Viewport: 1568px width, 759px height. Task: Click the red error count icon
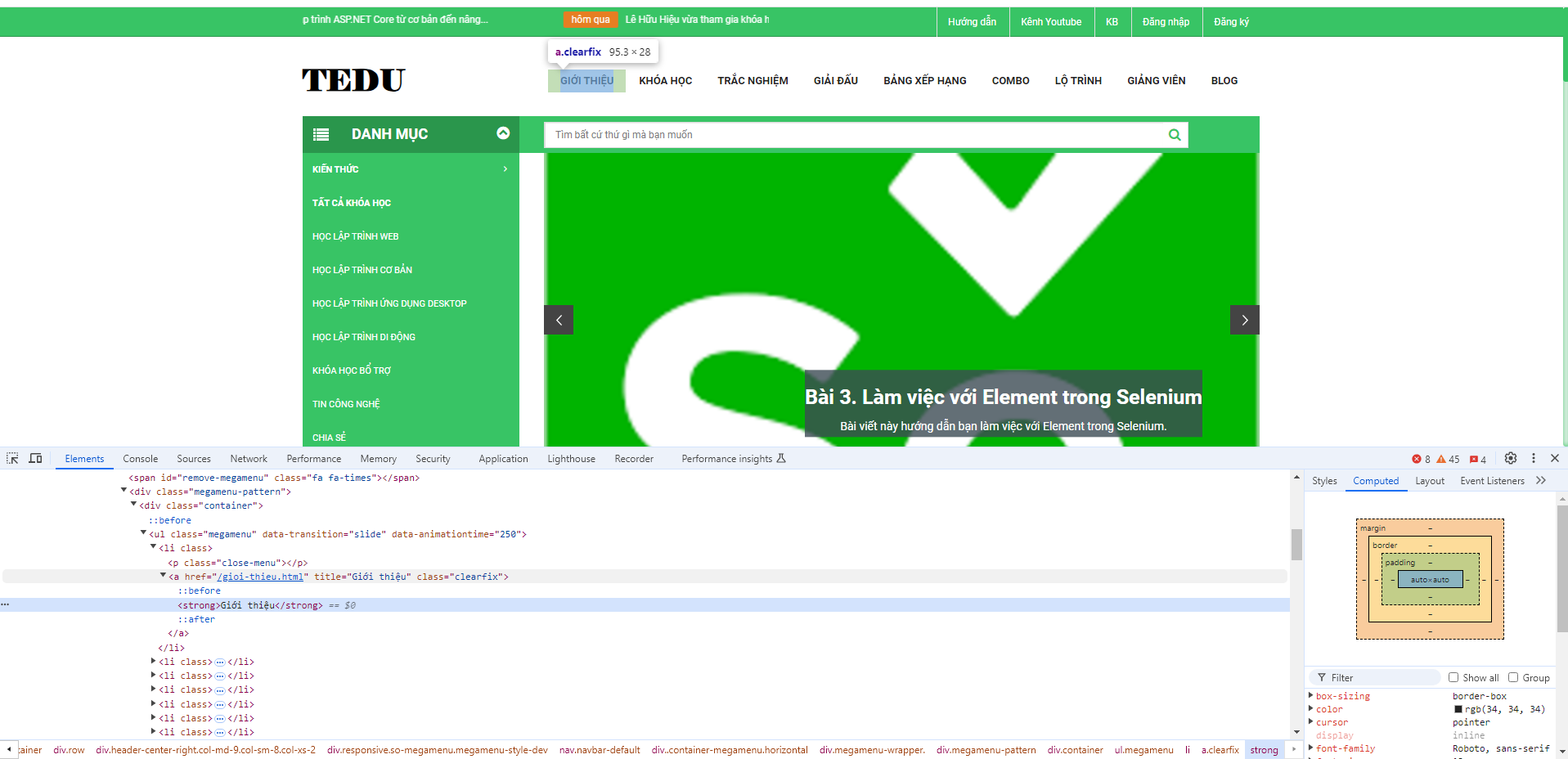(x=1417, y=459)
